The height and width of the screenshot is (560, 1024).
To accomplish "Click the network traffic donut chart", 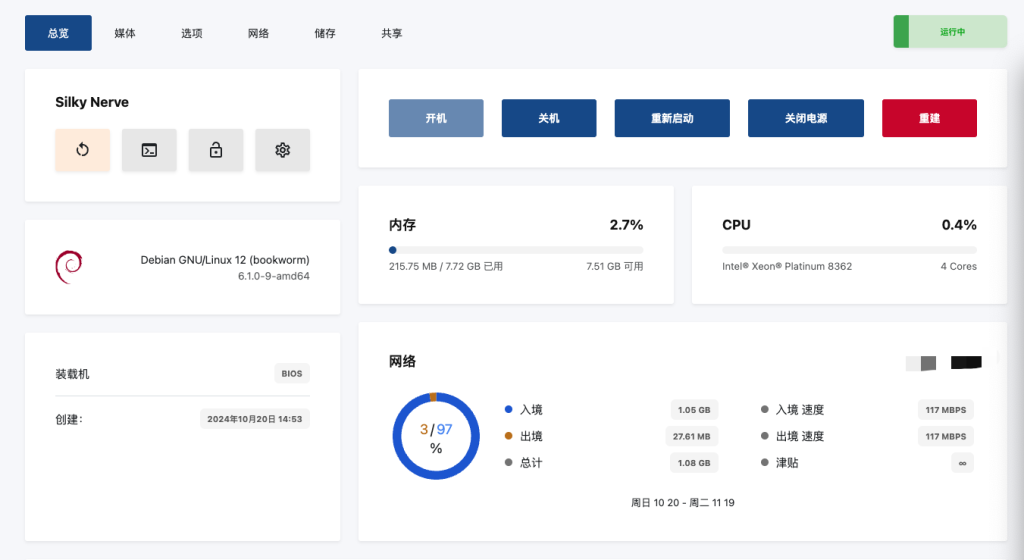I will [435, 436].
